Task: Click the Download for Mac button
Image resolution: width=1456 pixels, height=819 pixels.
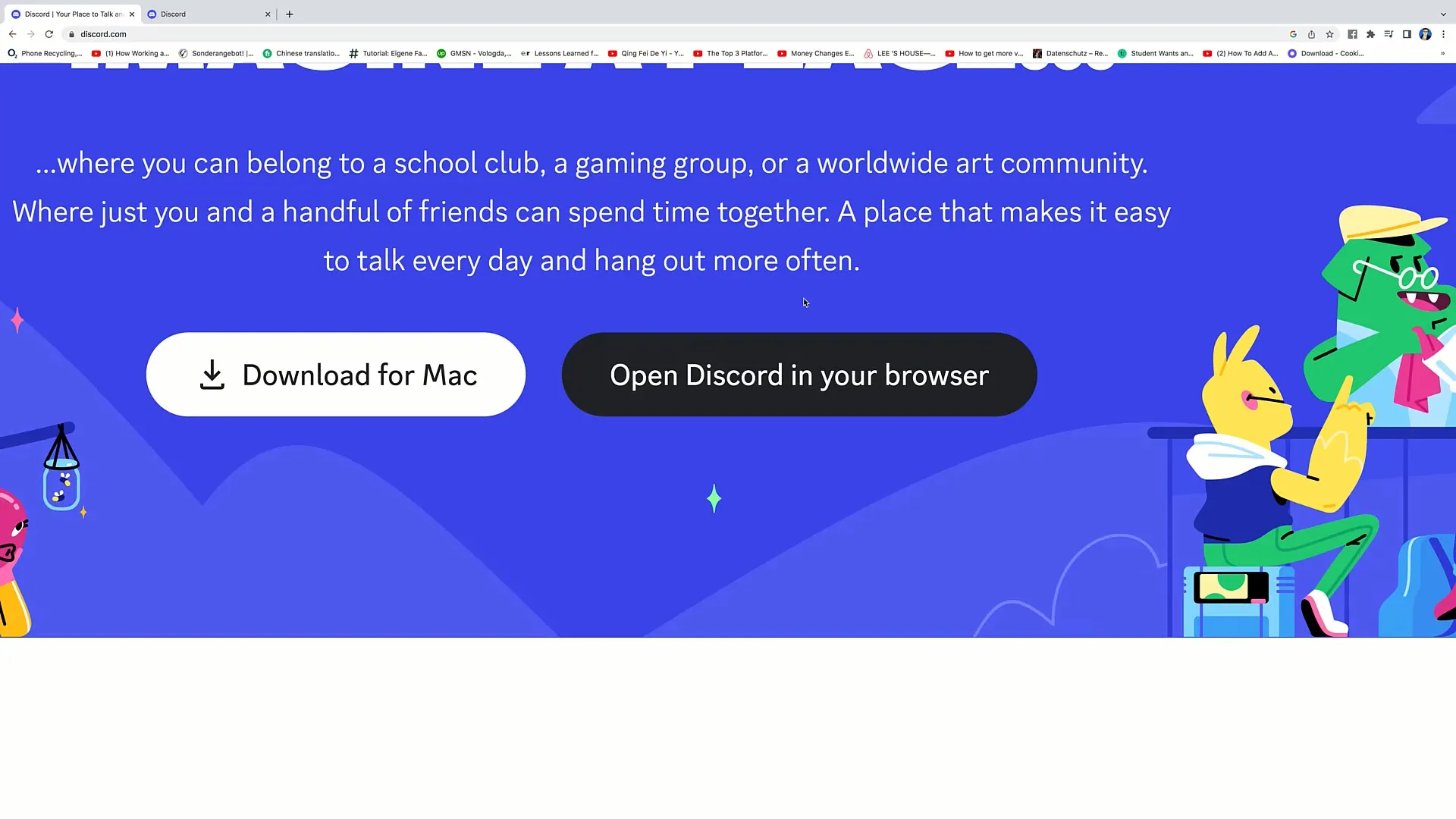Action: [x=336, y=375]
